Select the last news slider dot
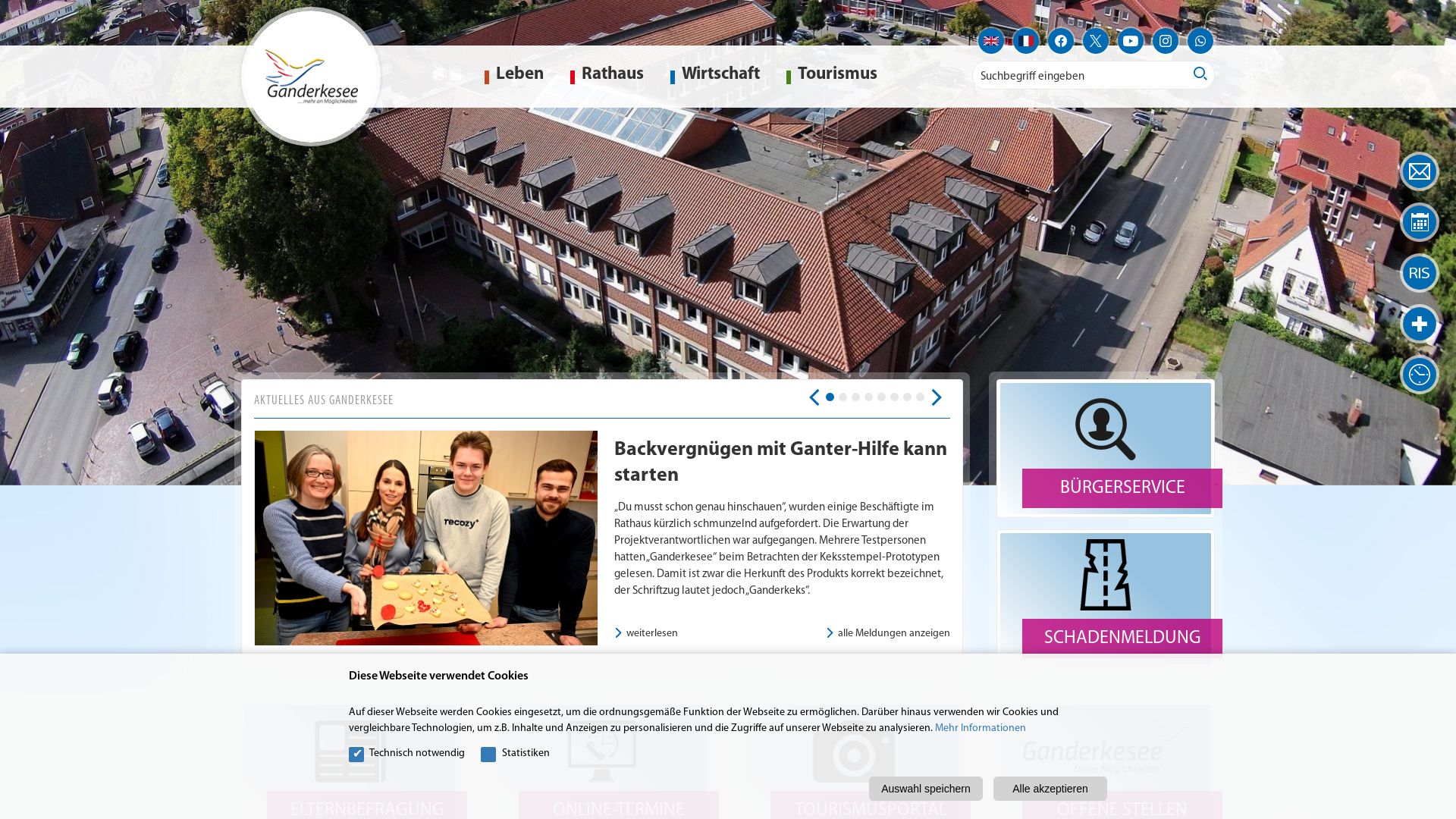 (x=920, y=397)
